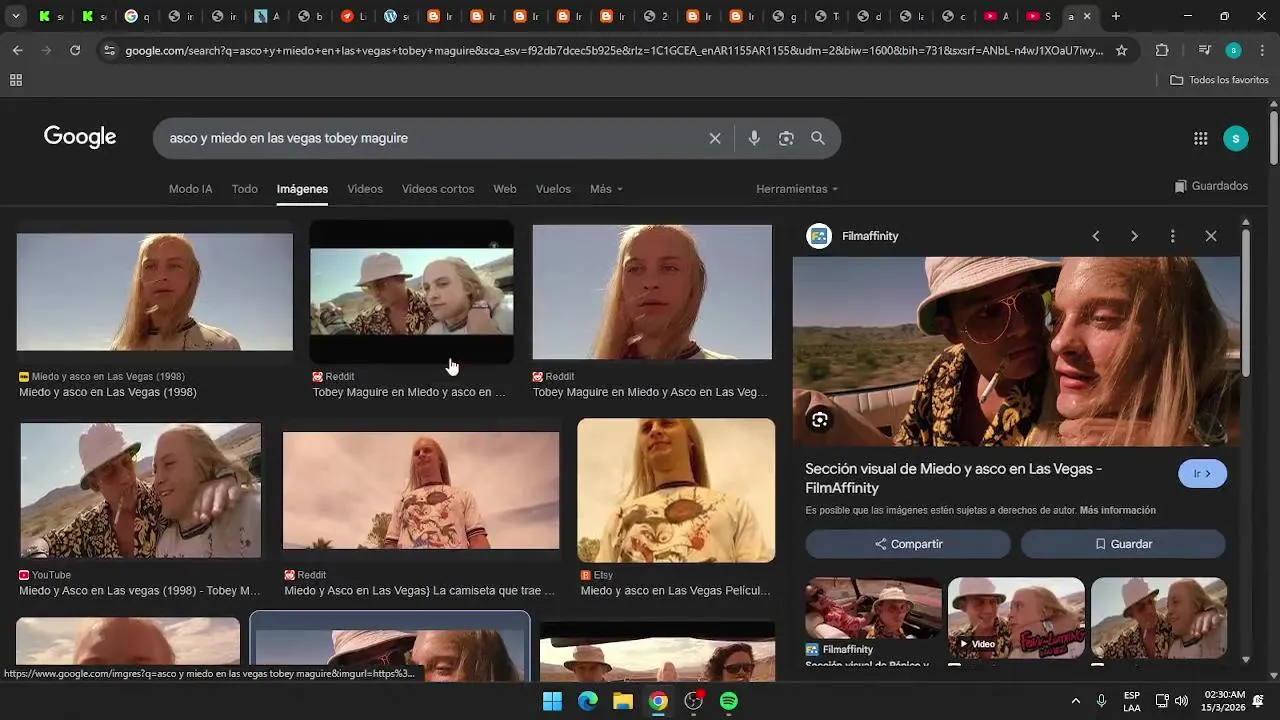Switch to Chrome in the taskbar
The height and width of the screenshot is (720, 1280).
tap(658, 701)
